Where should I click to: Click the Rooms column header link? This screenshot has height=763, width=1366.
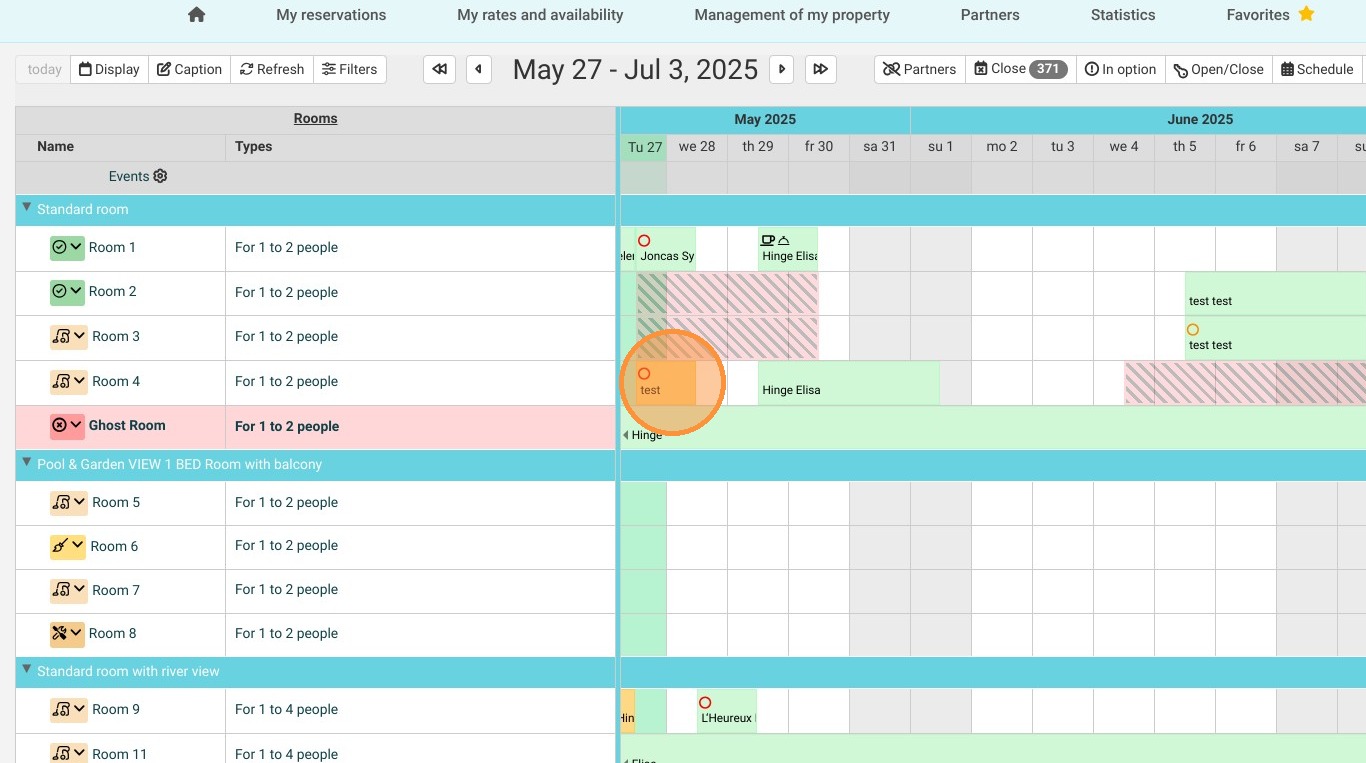315,118
